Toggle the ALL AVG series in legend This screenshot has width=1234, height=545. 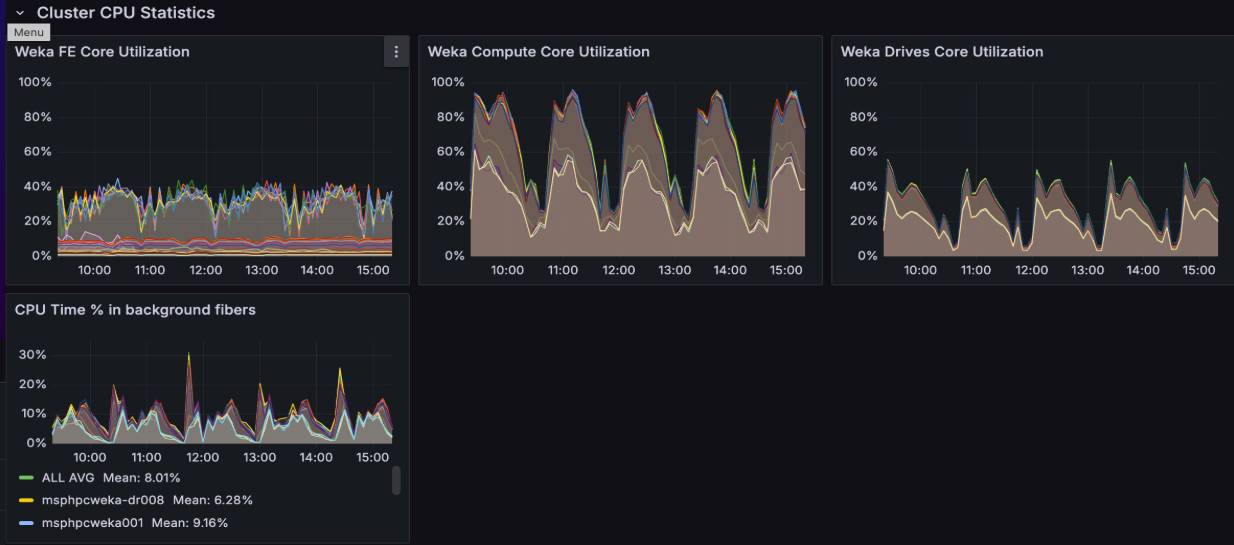(x=68, y=478)
